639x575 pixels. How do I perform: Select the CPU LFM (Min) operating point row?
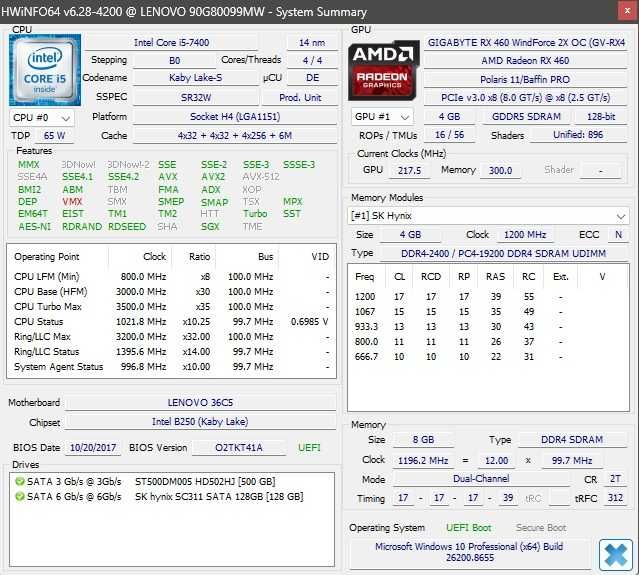(x=171, y=277)
